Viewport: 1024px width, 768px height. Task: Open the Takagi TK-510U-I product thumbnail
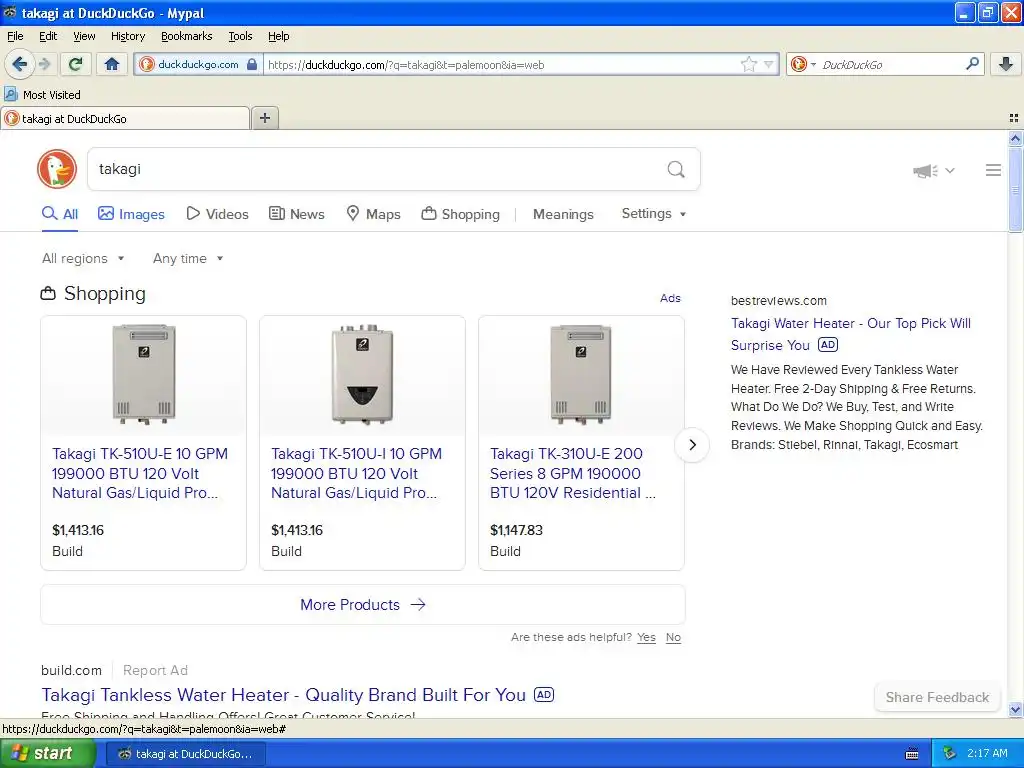(x=362, y=374)
